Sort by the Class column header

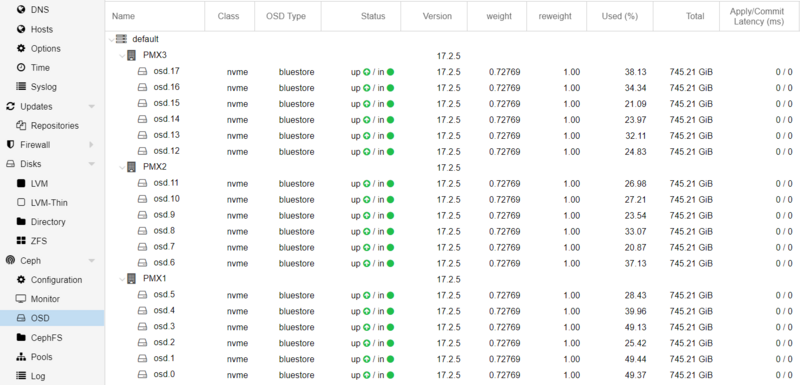click(230, 16)
